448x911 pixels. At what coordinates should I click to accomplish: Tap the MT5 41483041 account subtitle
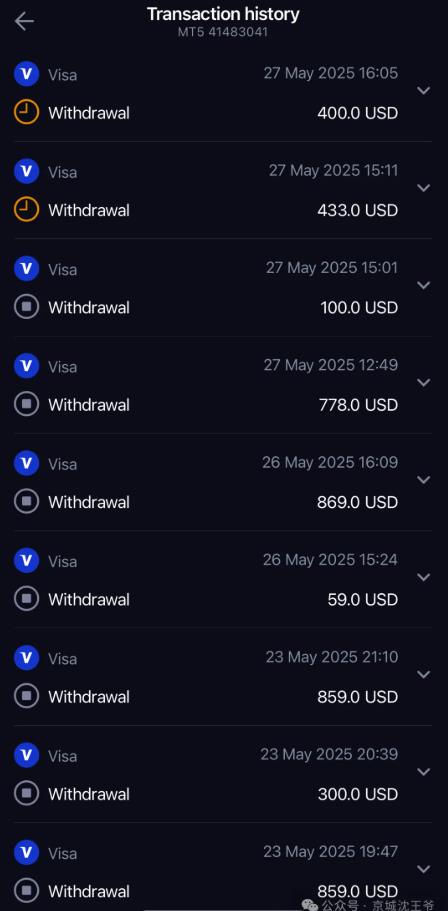pos(223,31)
